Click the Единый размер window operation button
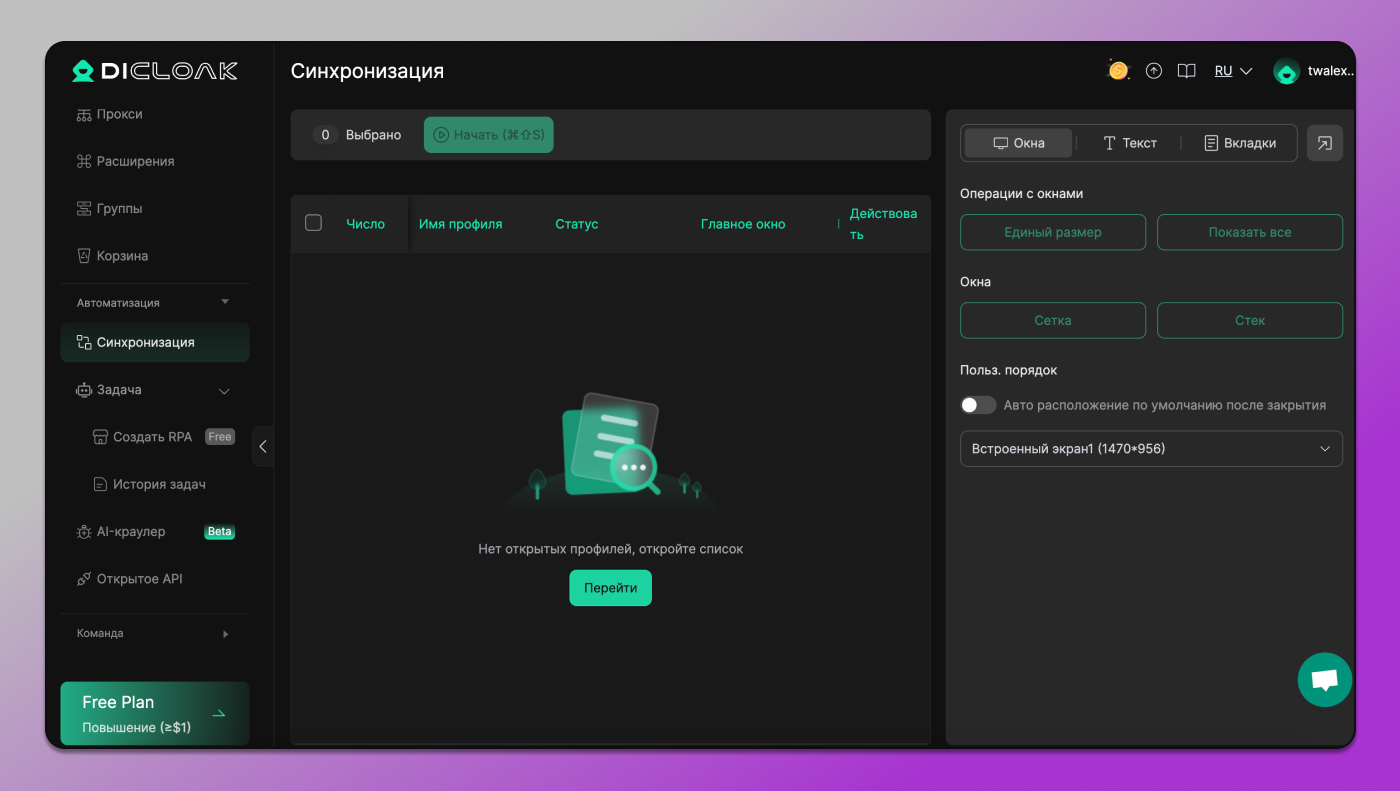 click(x=1052, y=231)
